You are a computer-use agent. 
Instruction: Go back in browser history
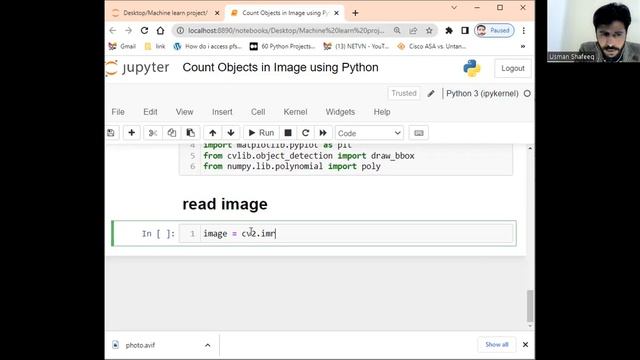pos(113,31)
